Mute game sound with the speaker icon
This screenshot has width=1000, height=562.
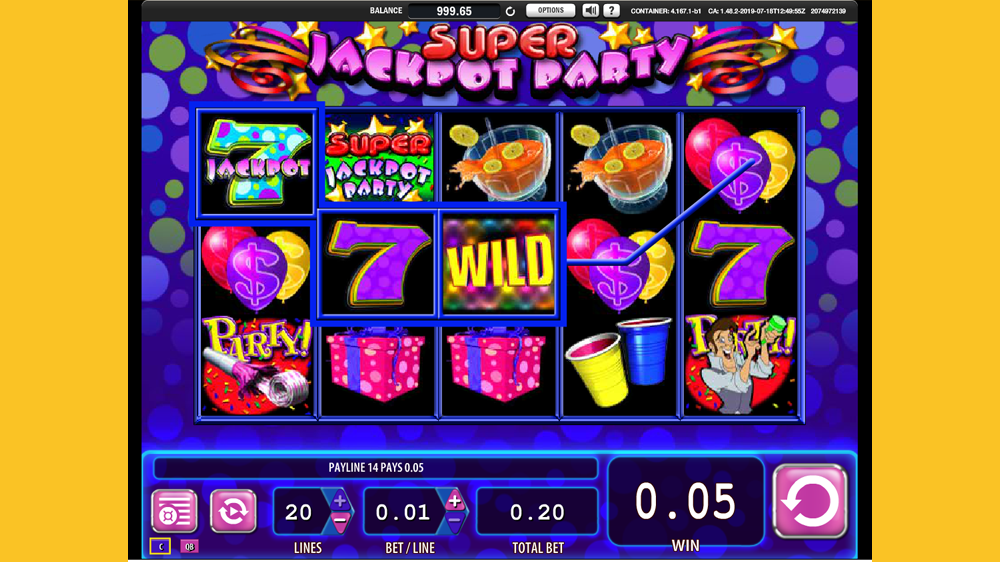[x=591, y=10]
